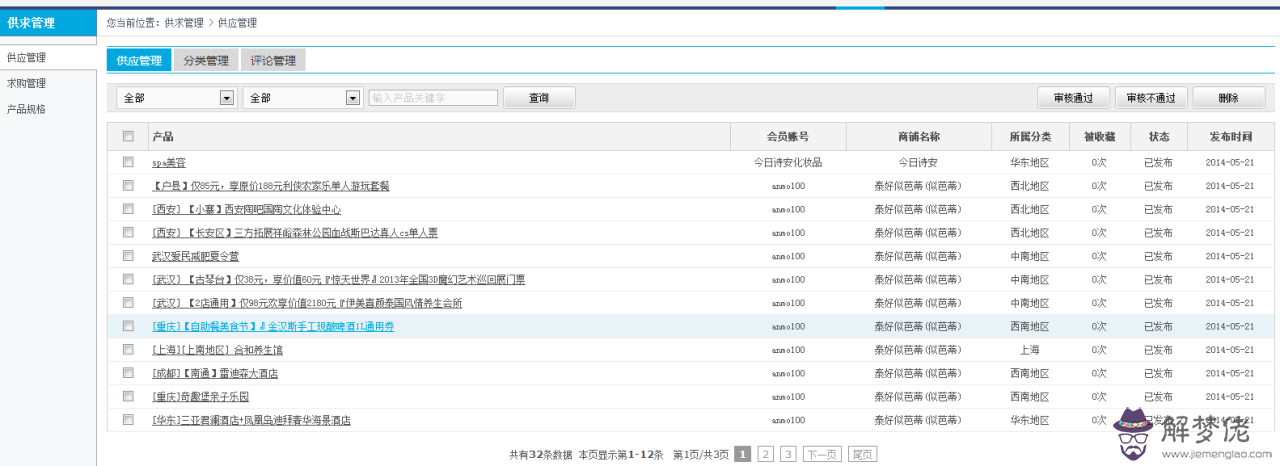Focus the product keyword input field
The width and height of the screenshot is (1280, 466).
point(433,98)
